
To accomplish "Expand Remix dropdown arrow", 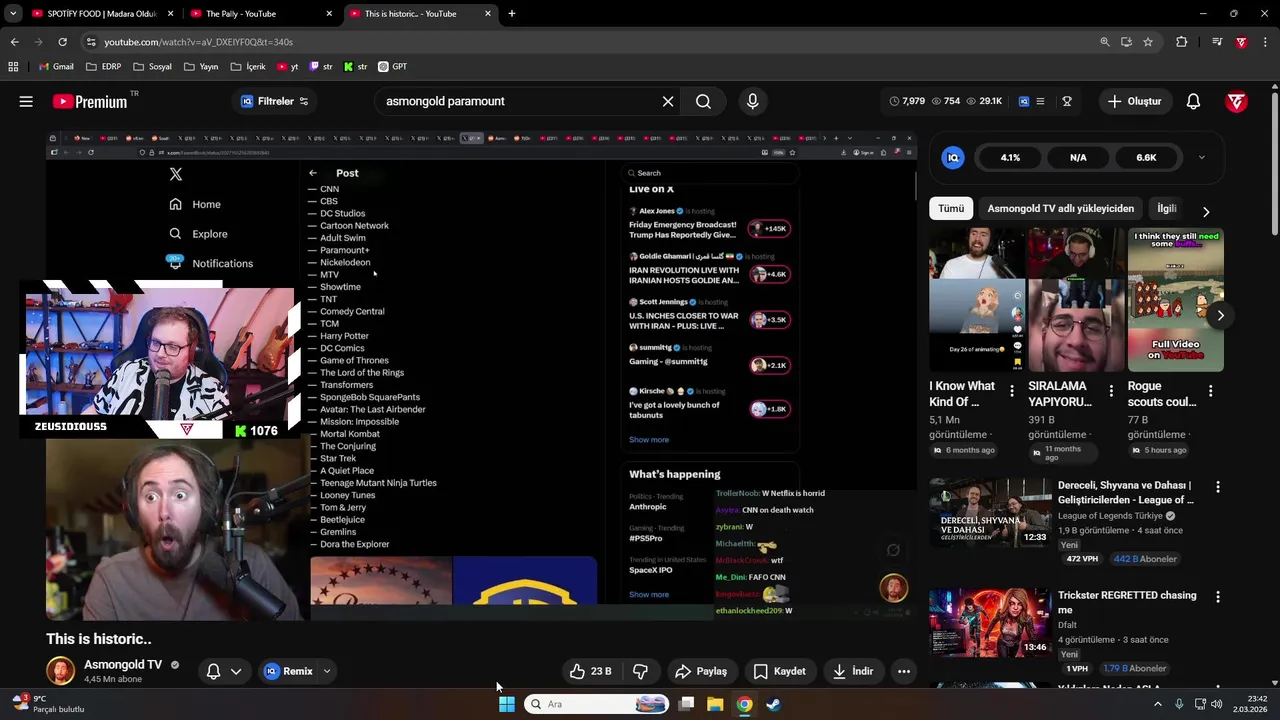I will coord(326,671).
